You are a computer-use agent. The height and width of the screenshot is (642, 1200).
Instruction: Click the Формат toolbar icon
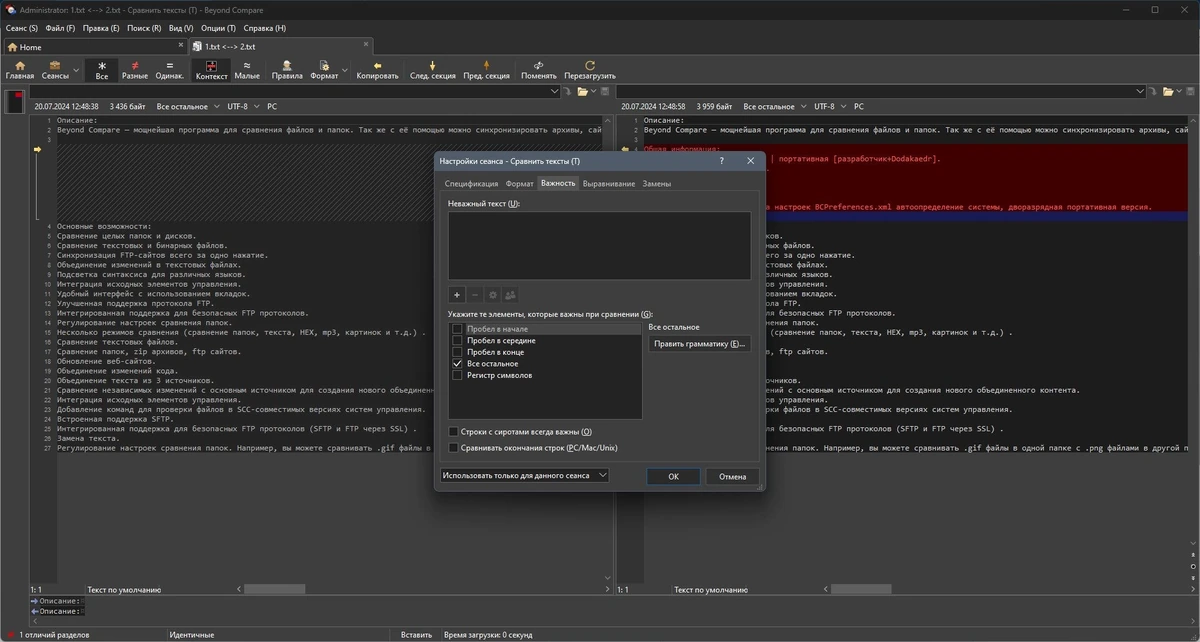(x=324, y=70)
